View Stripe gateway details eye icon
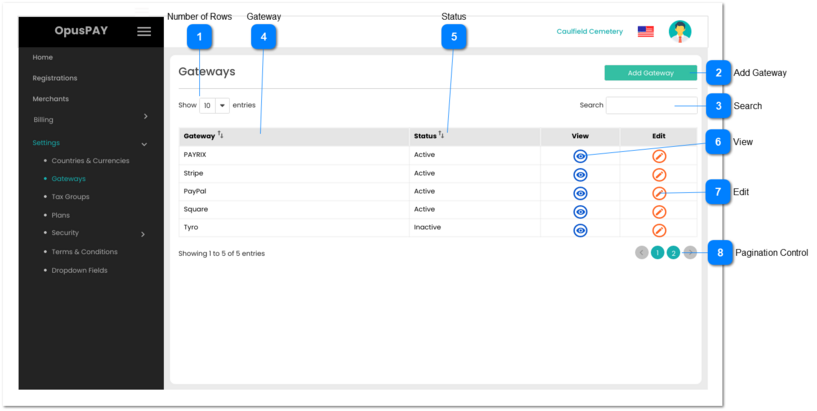 [580, 174]
